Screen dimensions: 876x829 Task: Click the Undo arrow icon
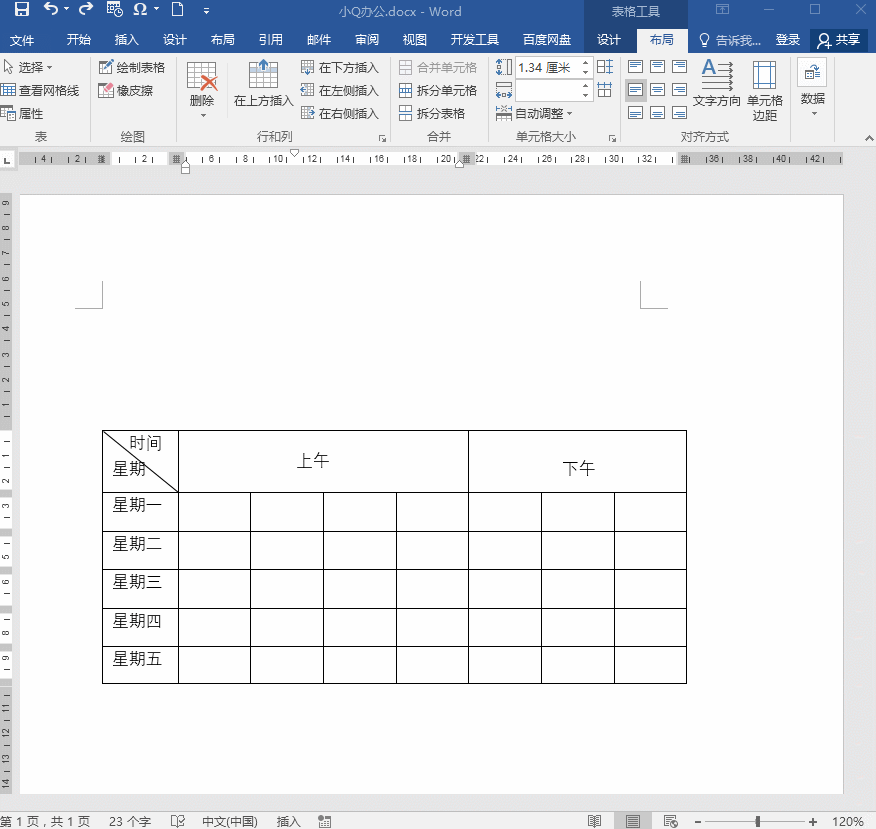click(x=51, y=9)
